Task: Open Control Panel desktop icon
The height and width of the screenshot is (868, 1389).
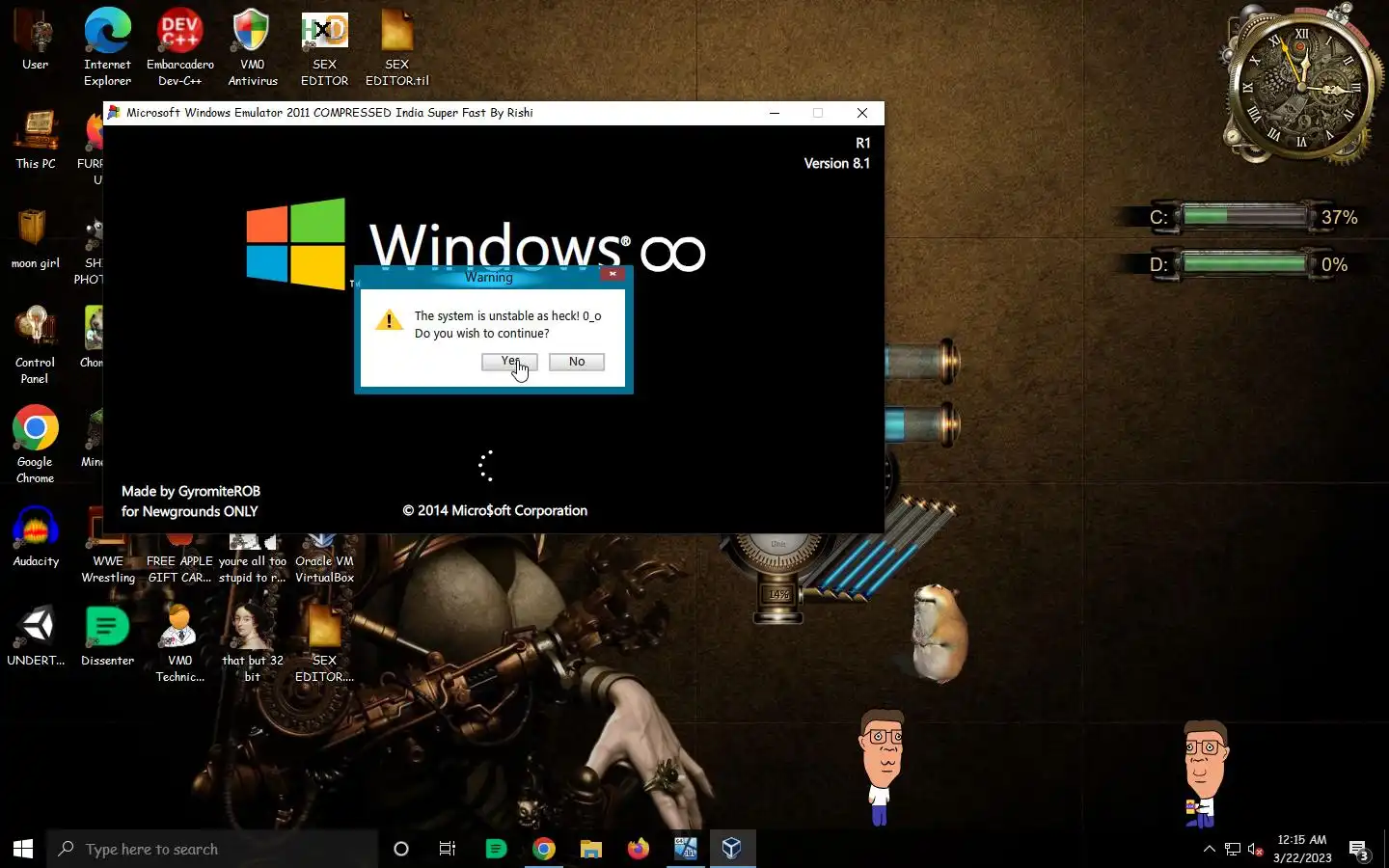Action: pos(36,345)
